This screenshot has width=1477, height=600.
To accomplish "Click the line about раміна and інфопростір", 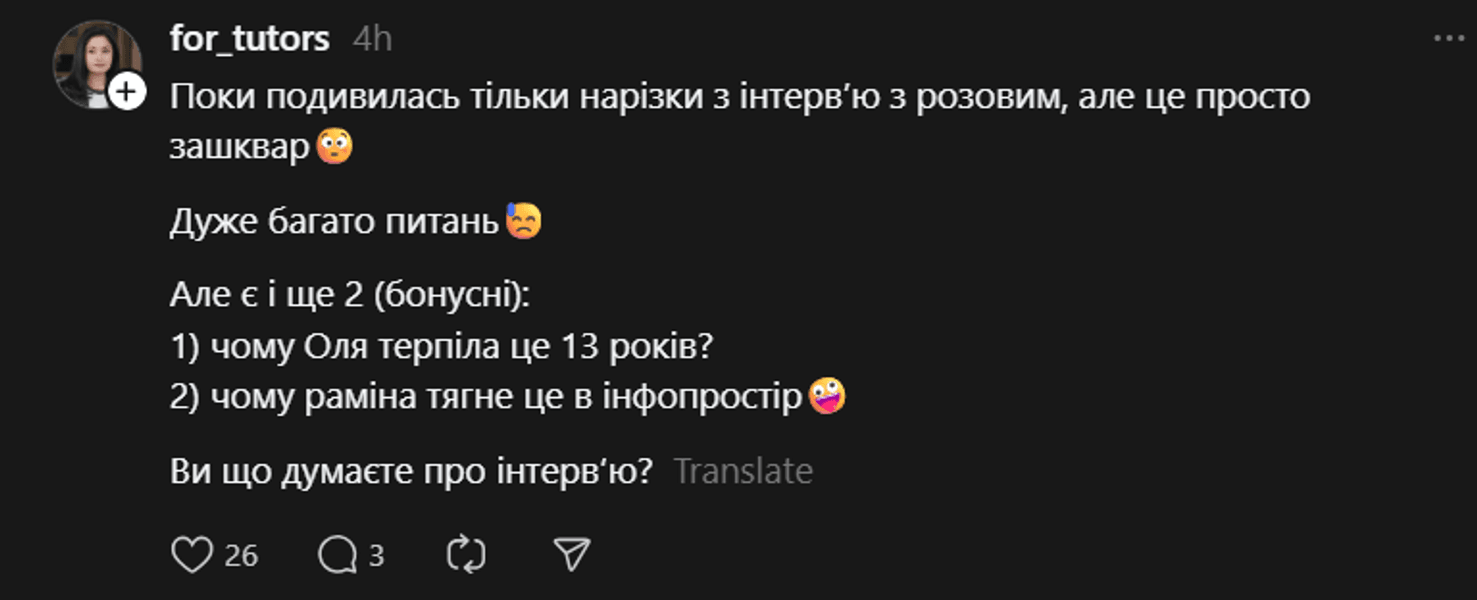I will [x=486, y=397].
